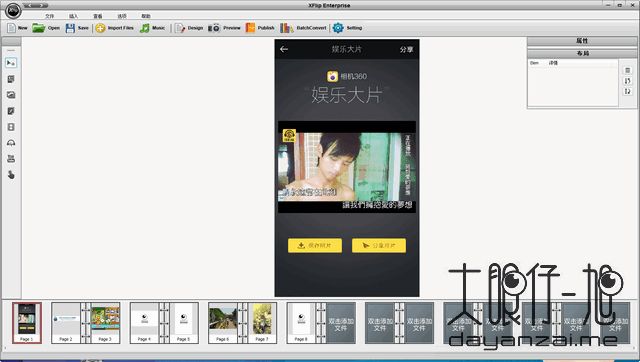
Task: Choose the insert image tool in left sidebar
Action: (11, 95)
